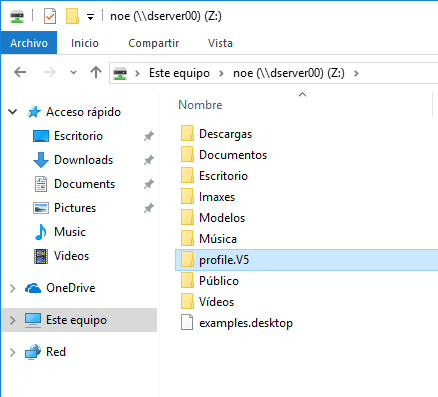Click the examples.desktop file icon
438x397 pixels.
[187, 322]
